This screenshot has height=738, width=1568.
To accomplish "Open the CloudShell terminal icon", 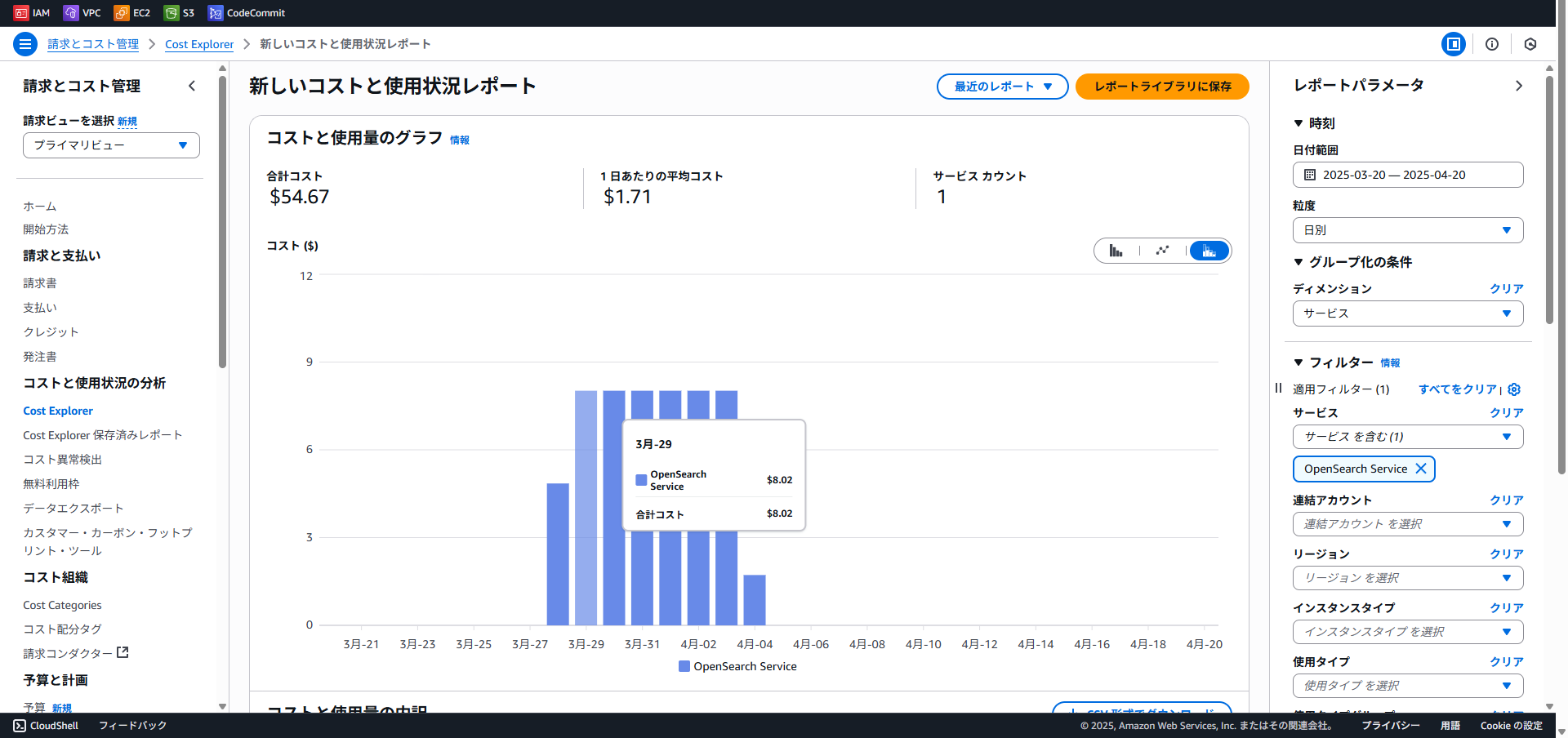I will coord(20,726).
